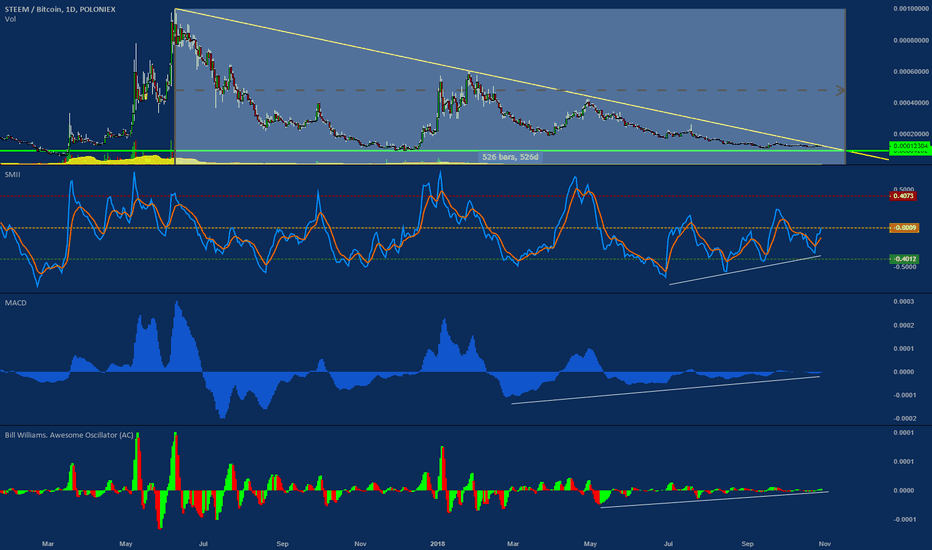932x550 pixels.
Task: Click the orange -0.0009 SMII value tag
Action: 904,228
